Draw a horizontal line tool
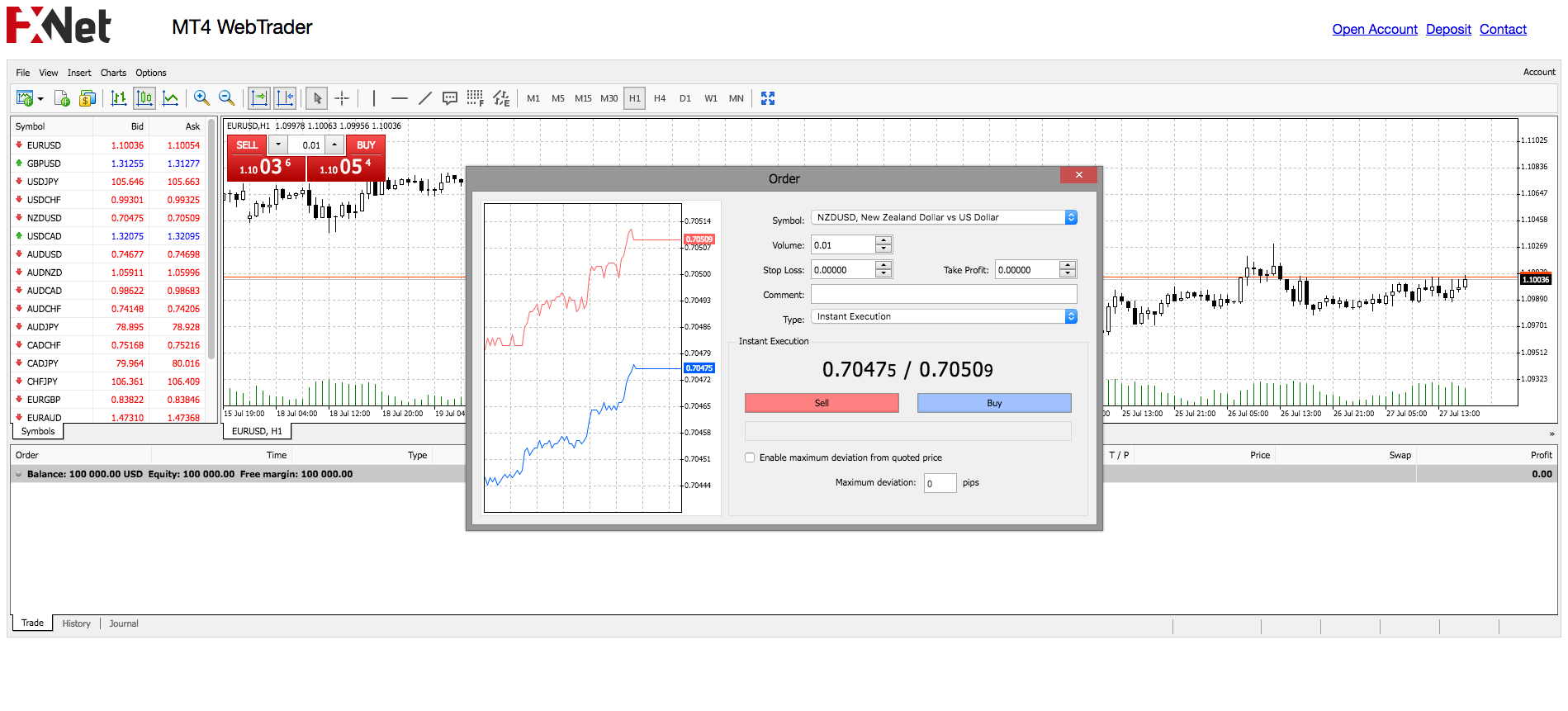The height and width of the screenshot is (711, 1568). tap(400, 98)
